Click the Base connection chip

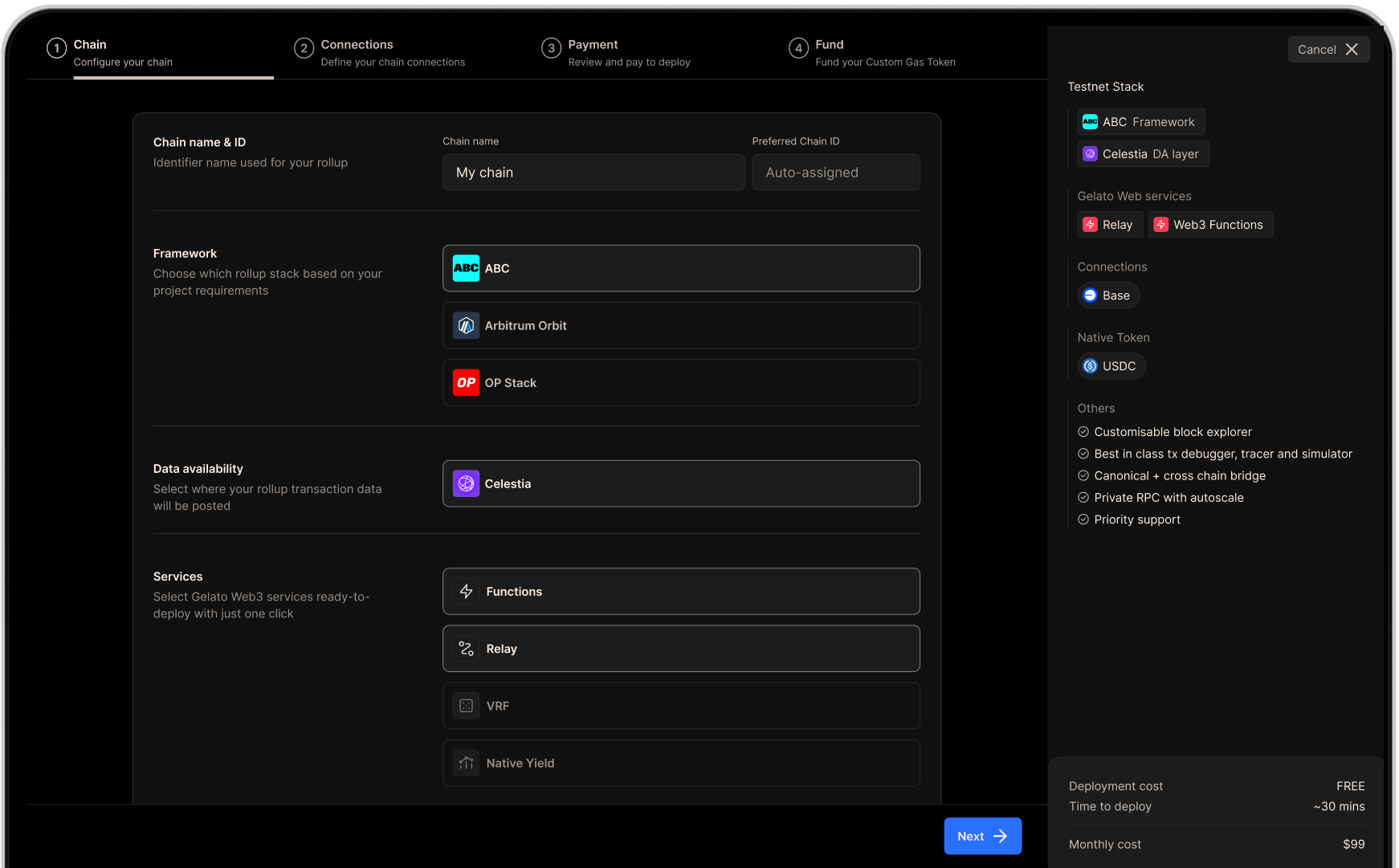click(1108, 295)
